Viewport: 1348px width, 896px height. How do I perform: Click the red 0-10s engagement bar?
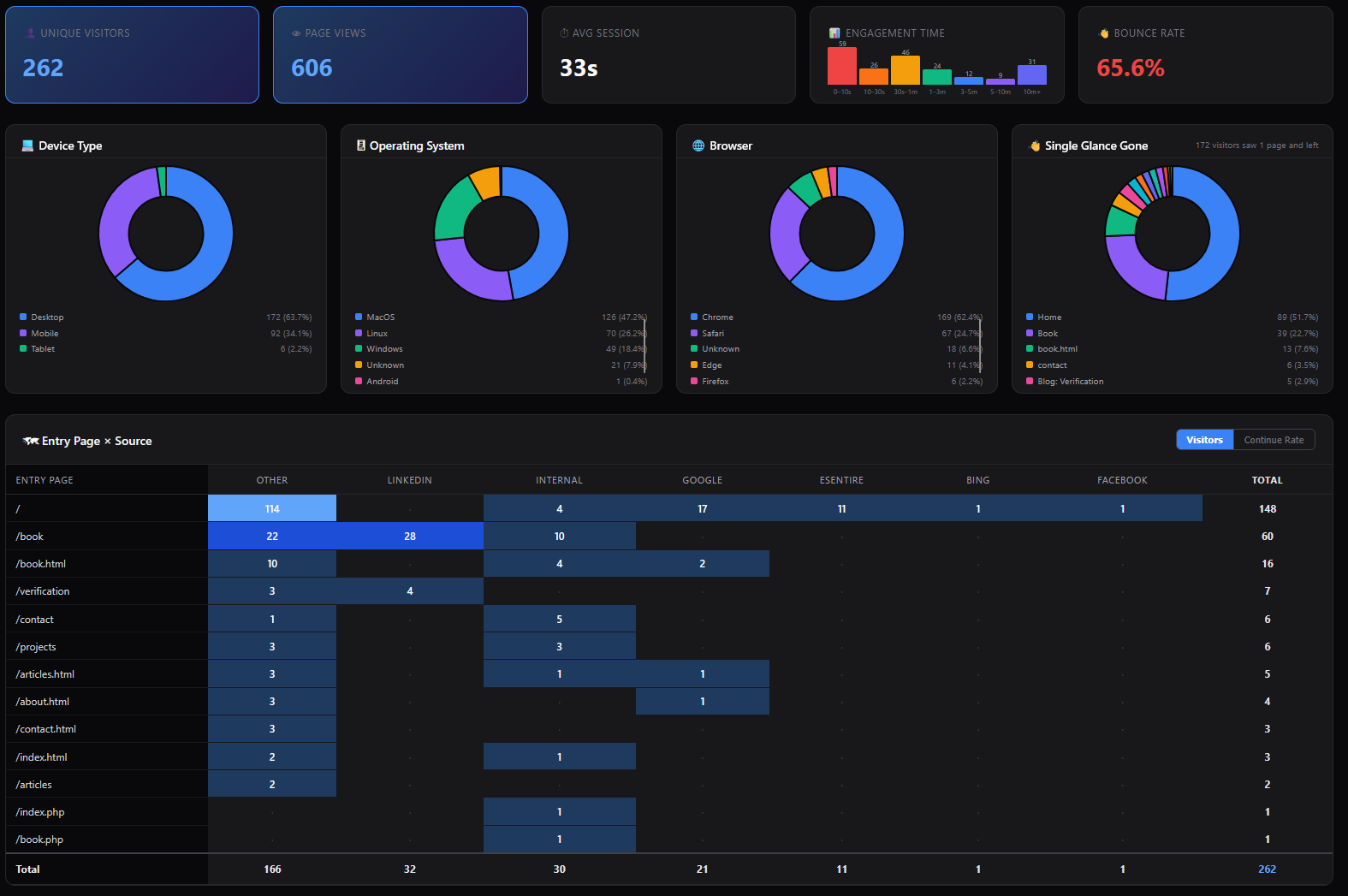pos(841,66)
